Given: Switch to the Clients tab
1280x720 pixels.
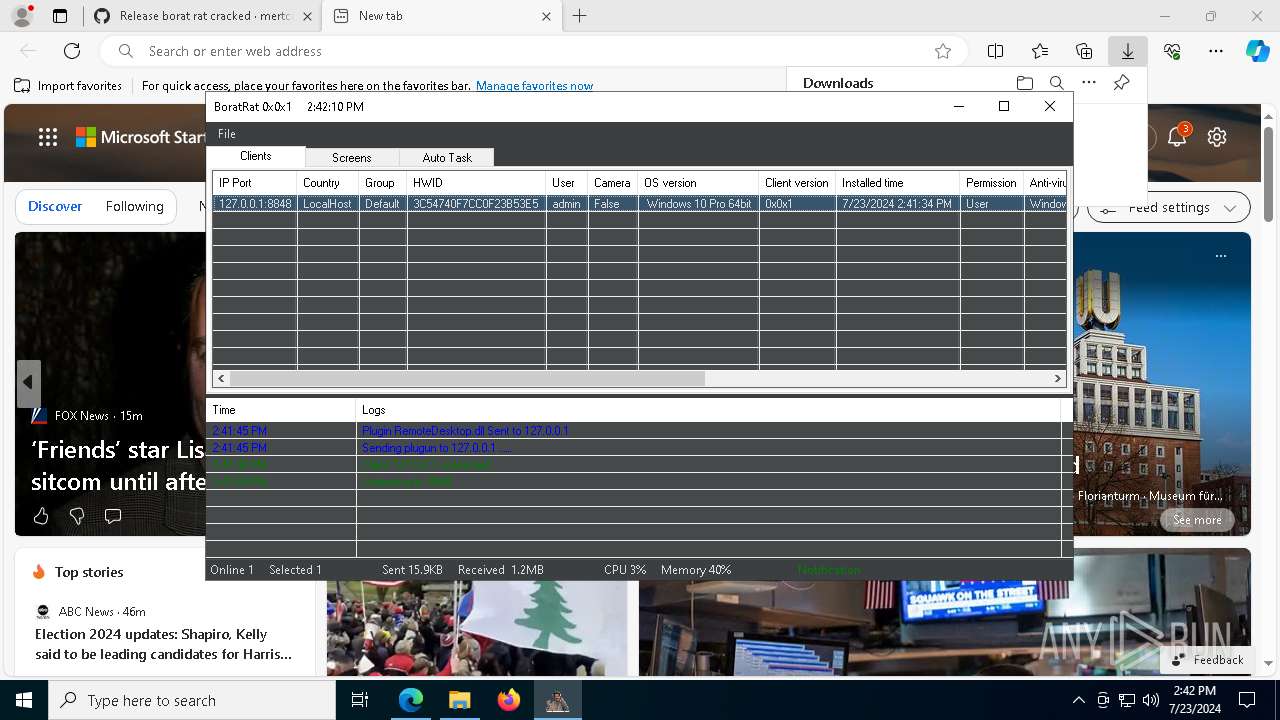Looking at the screenshot, I should pos(256,157).
